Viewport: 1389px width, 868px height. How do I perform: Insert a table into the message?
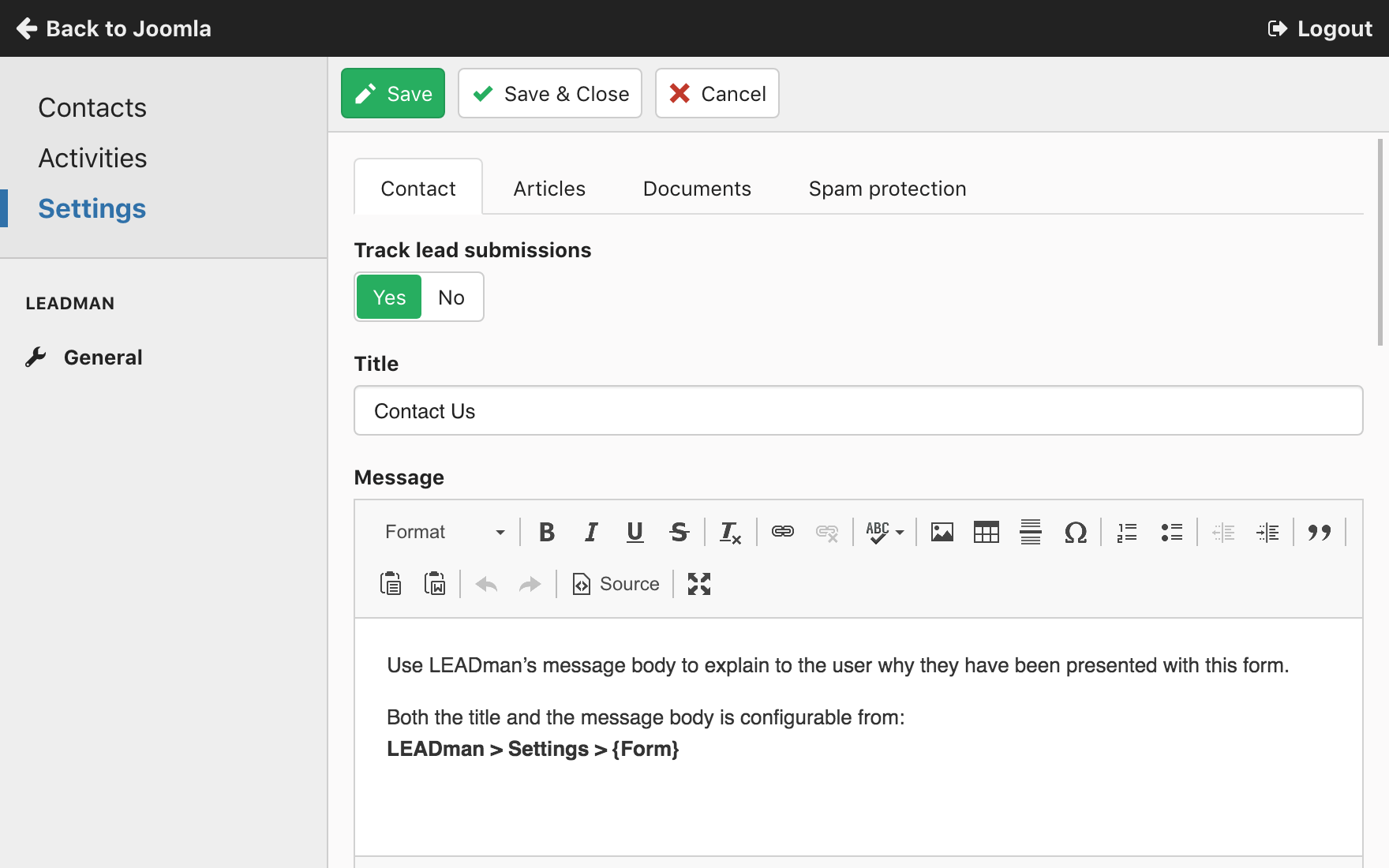pyautogui.click(x=986, y=532)
